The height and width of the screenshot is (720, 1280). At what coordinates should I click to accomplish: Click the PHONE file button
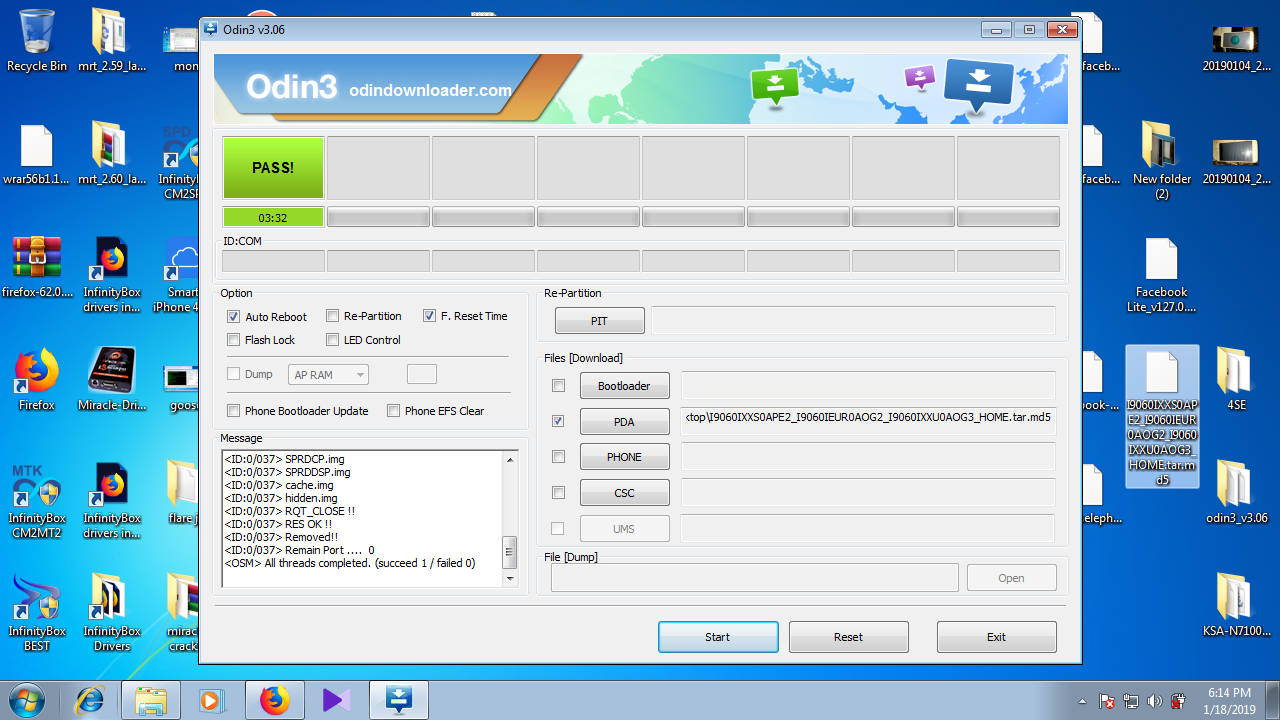[x=624, y=457]
